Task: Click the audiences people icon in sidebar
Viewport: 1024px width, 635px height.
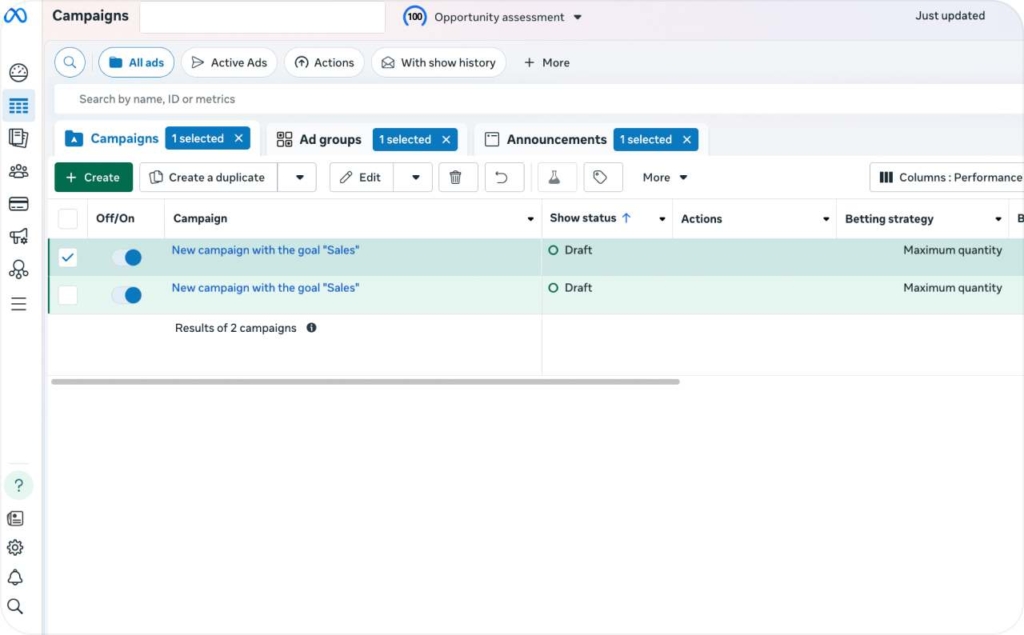Action: (19, 170)
